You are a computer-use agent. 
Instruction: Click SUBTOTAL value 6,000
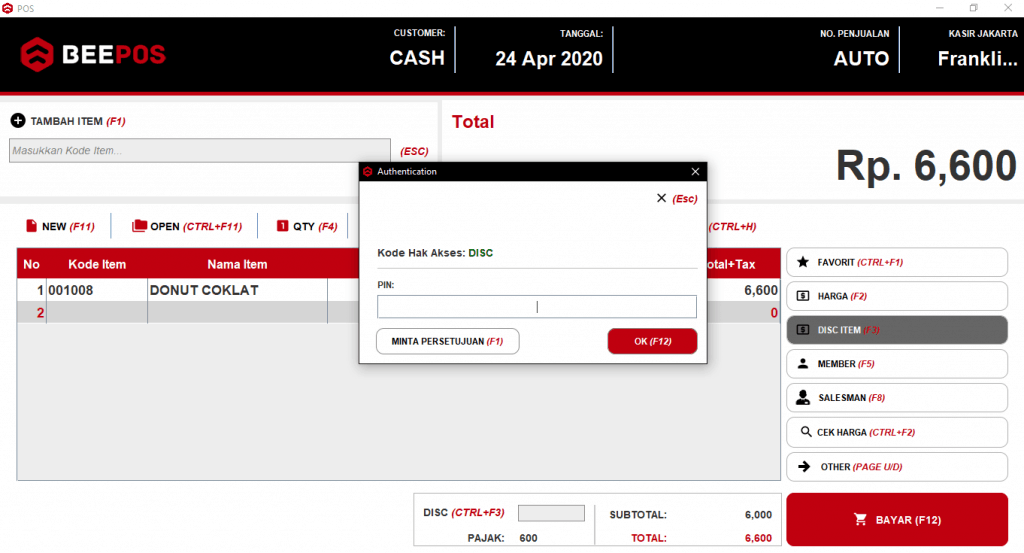coord(758,514)
